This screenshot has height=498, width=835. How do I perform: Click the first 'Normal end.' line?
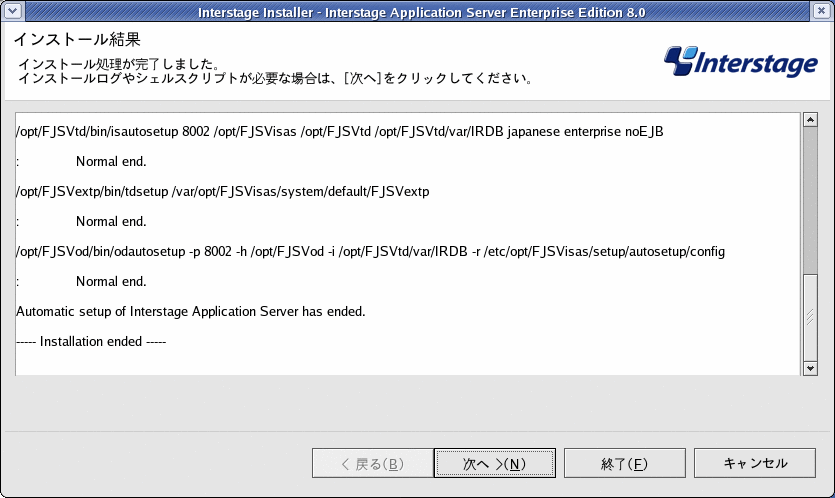[x=111, y=161]
